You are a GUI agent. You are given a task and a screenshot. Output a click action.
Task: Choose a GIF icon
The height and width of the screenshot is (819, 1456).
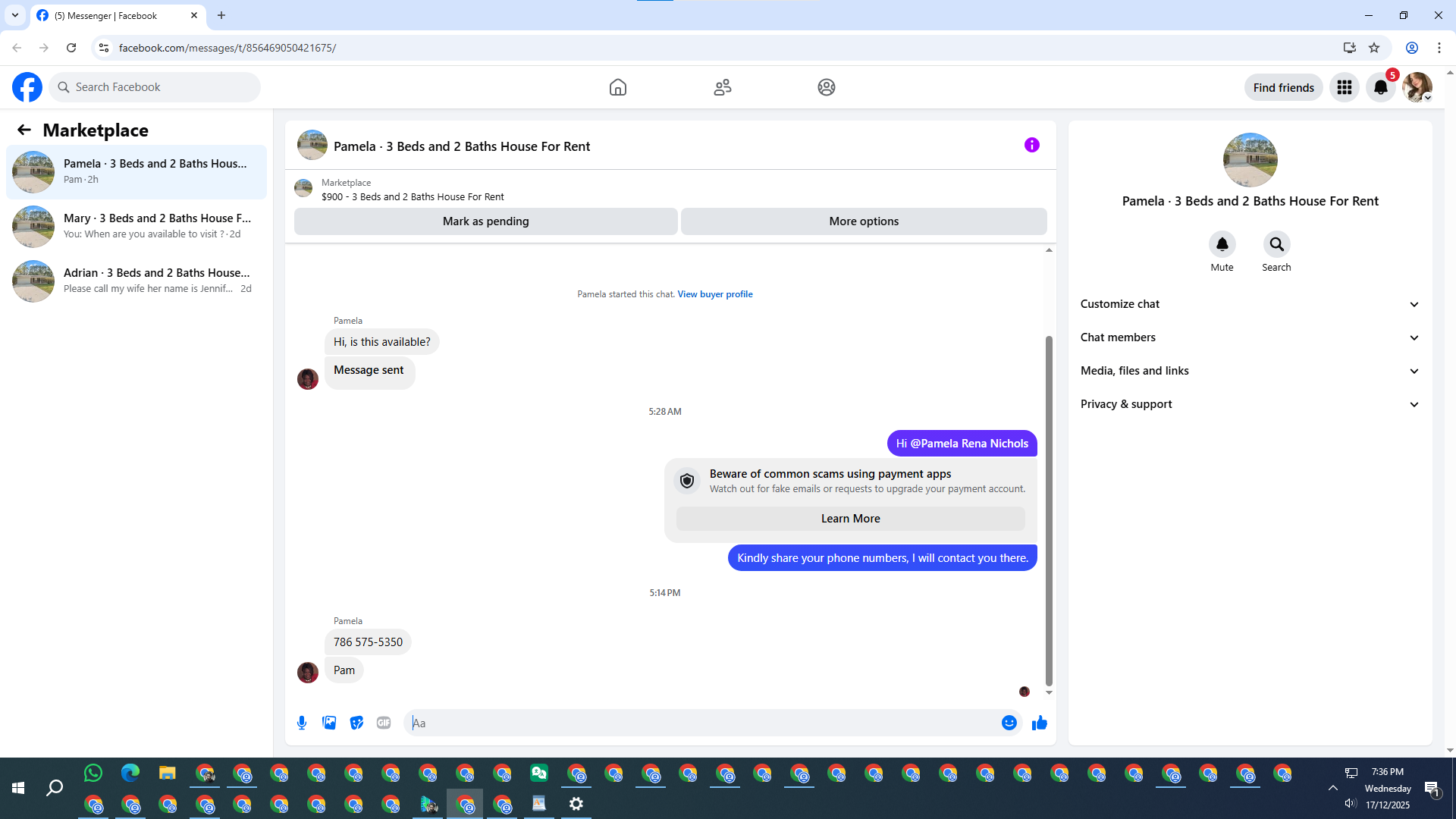point(384,723)
